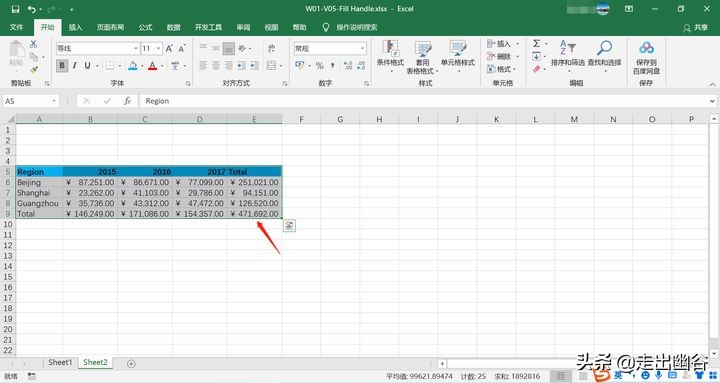Viewport: 720px width, 383px height.
Task: Click the Fill down icon in the editing group
Action: pyautogui.click(x=536, y=56)
